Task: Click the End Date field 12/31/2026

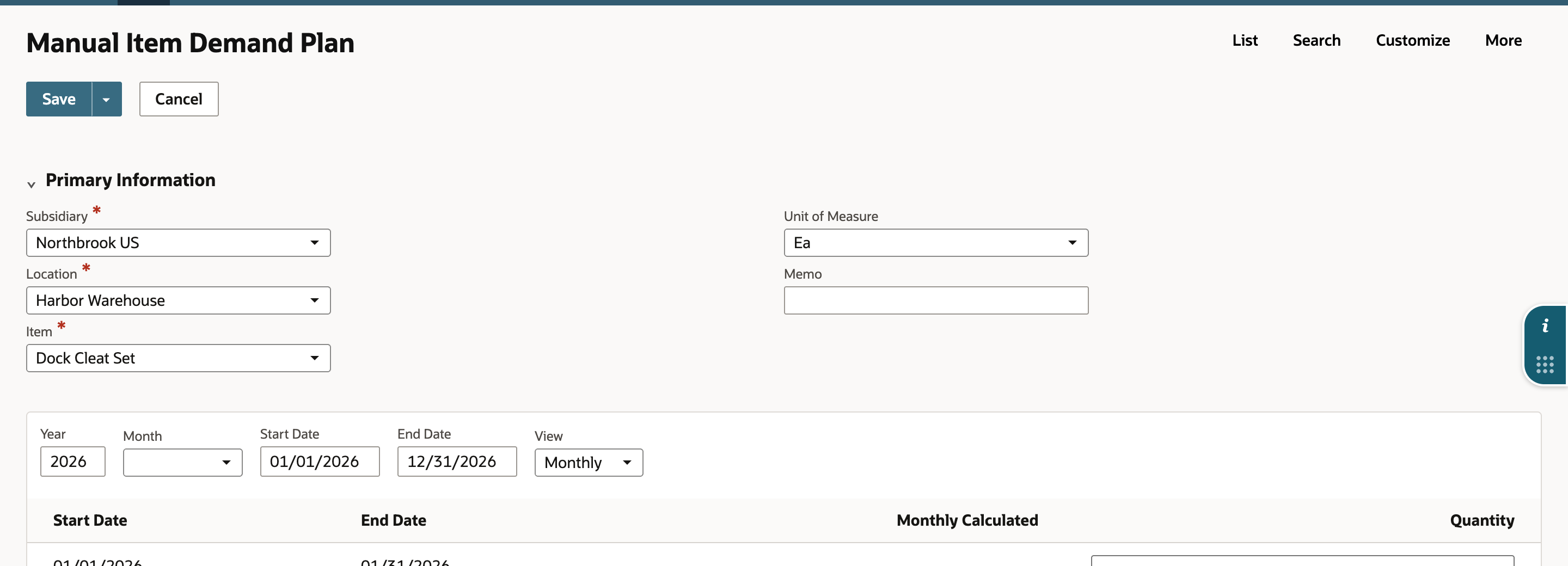Action: [x=457, y=462]
